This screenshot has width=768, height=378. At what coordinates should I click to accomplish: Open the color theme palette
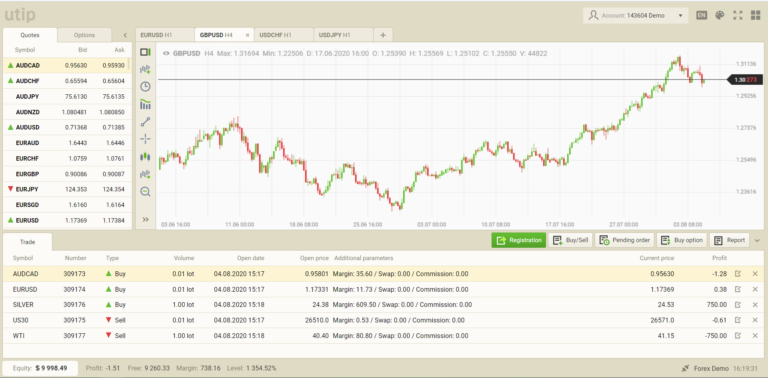[x=720, y=15]
